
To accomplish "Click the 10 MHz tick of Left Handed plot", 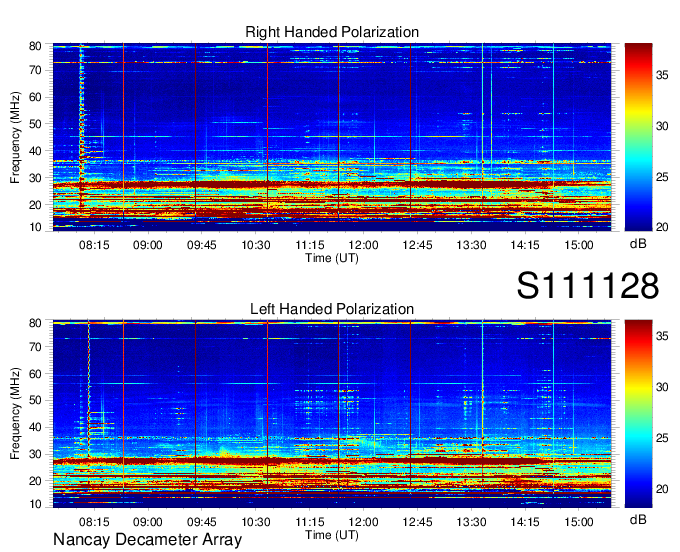I will pos(35,504).
